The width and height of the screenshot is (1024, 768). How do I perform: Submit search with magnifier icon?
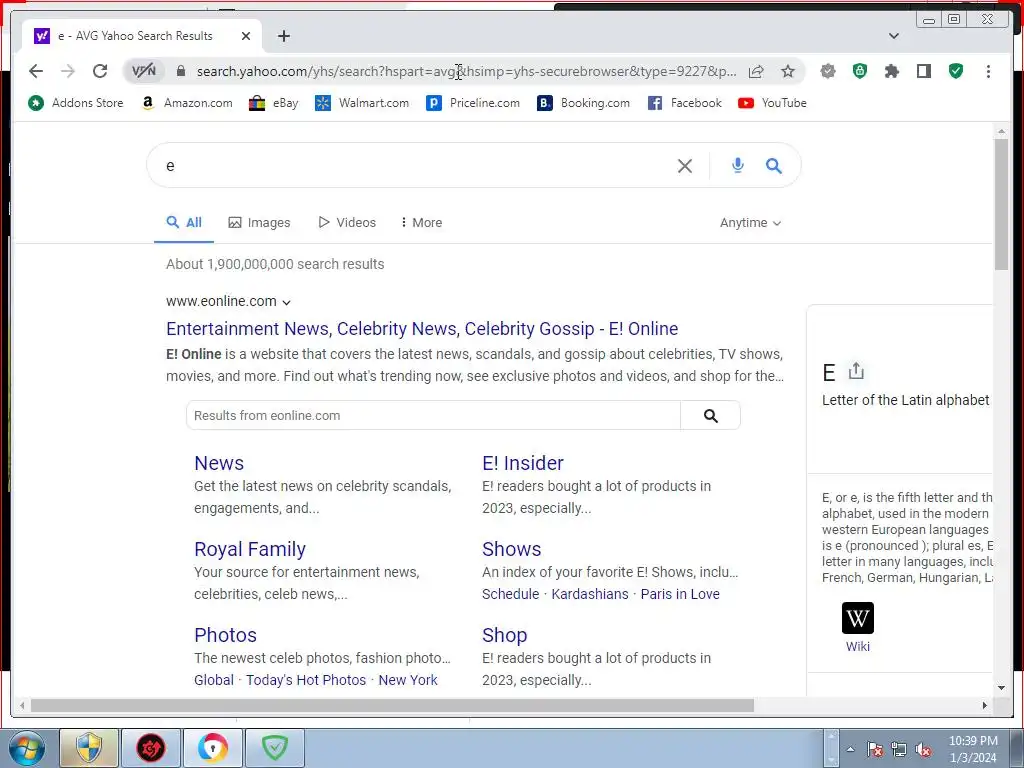pyautogui.click(x=774, y=166)
